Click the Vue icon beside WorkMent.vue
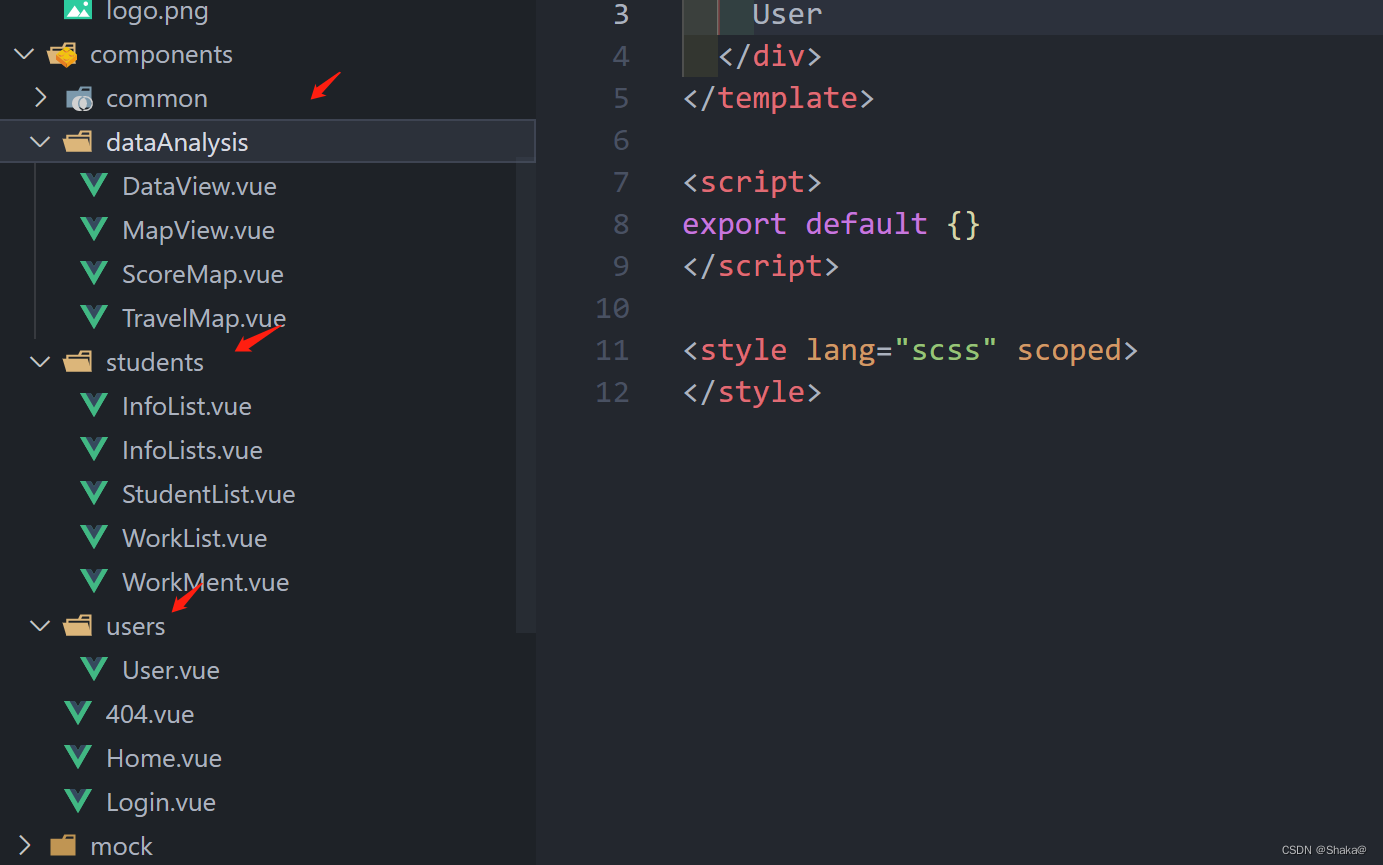The width and height of the screenshot is (1383, 865). click(94, 582)
